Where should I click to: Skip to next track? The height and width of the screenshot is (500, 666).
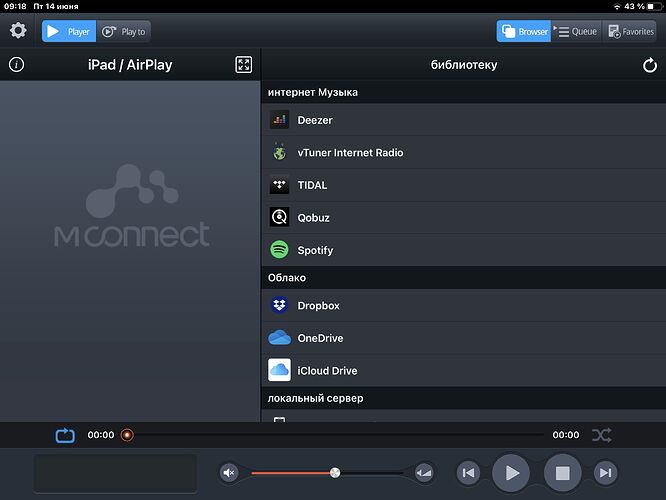coord(605,472)
